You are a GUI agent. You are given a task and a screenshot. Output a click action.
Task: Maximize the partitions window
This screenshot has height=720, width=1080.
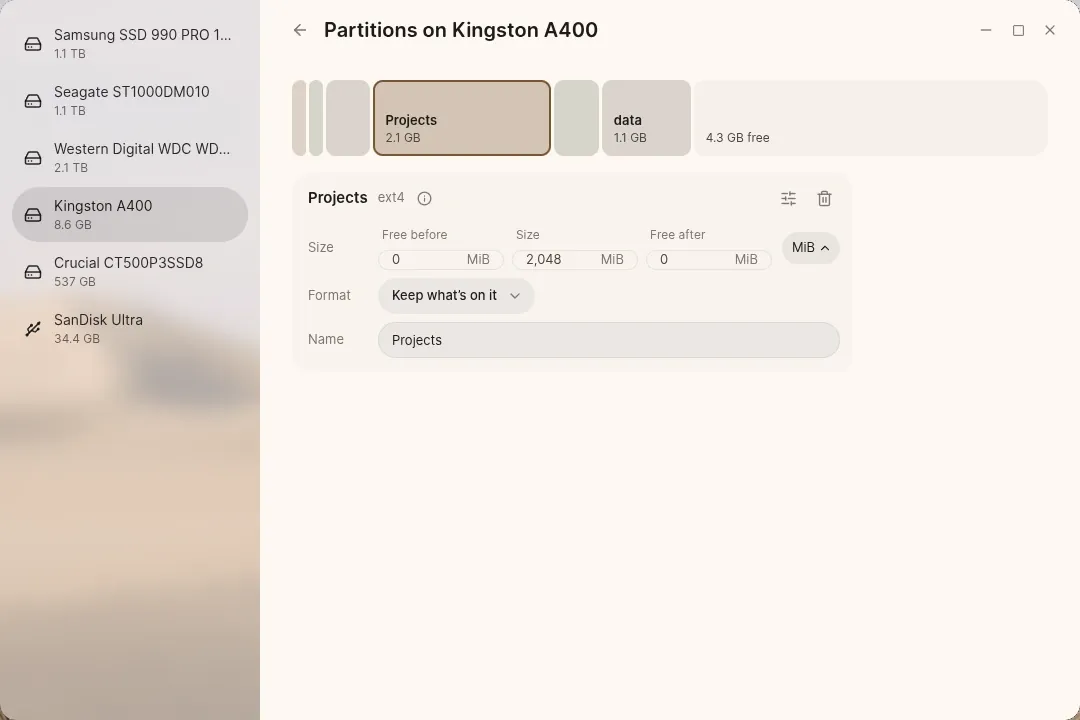[1018, 30]
